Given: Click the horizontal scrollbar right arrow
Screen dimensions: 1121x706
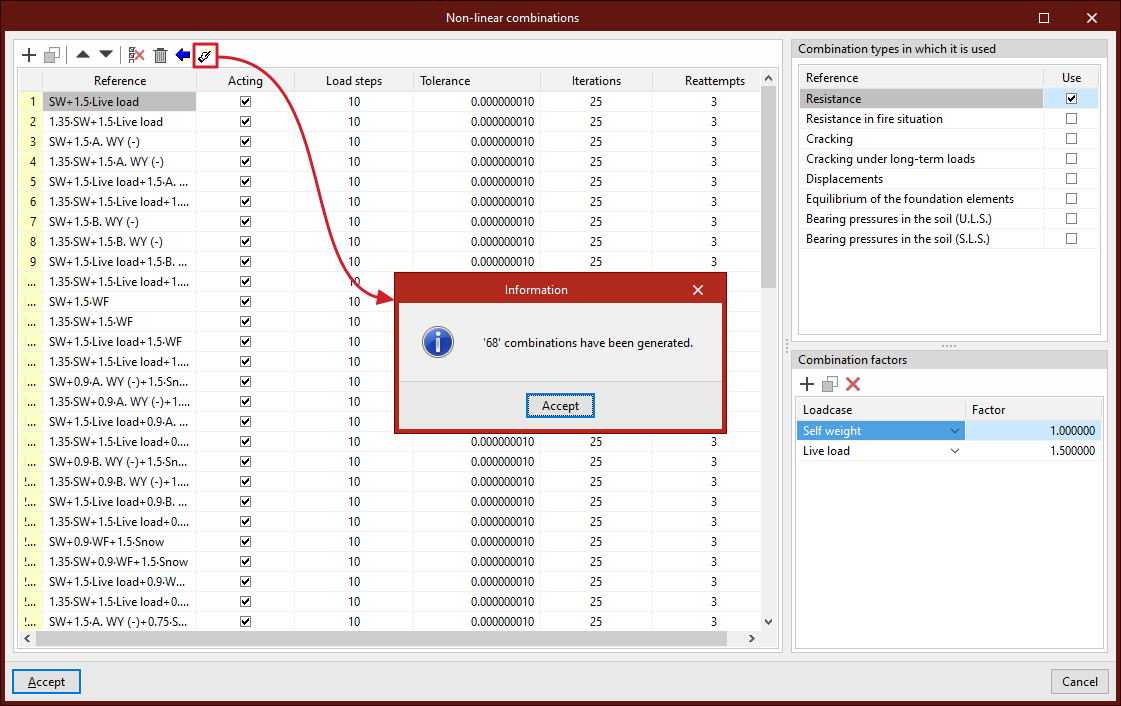Looking at the screenshot, I should click(x=751, y=638).
